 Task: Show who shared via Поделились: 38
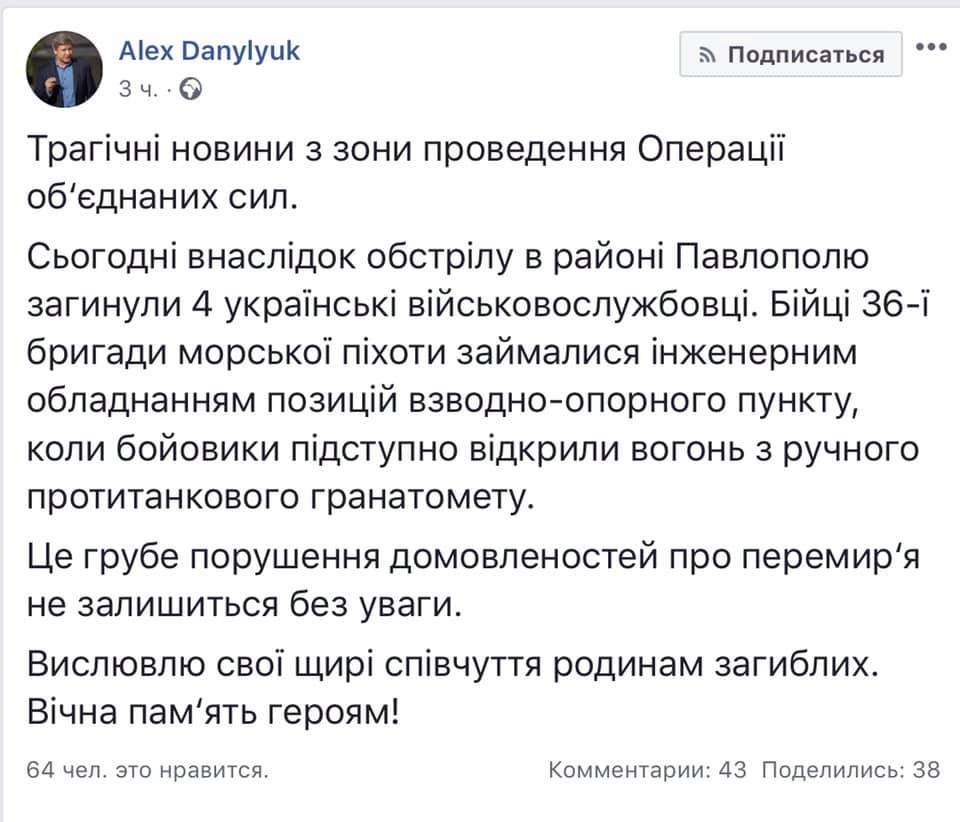(x=851, y=770)
